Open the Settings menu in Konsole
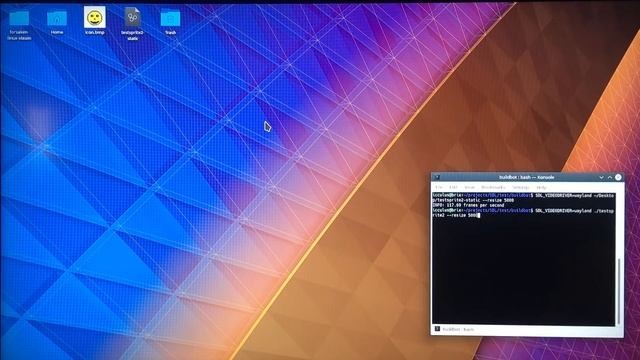The width and height of the screenshot is (640, 360). pyautogui.click(x=521, y=187)
